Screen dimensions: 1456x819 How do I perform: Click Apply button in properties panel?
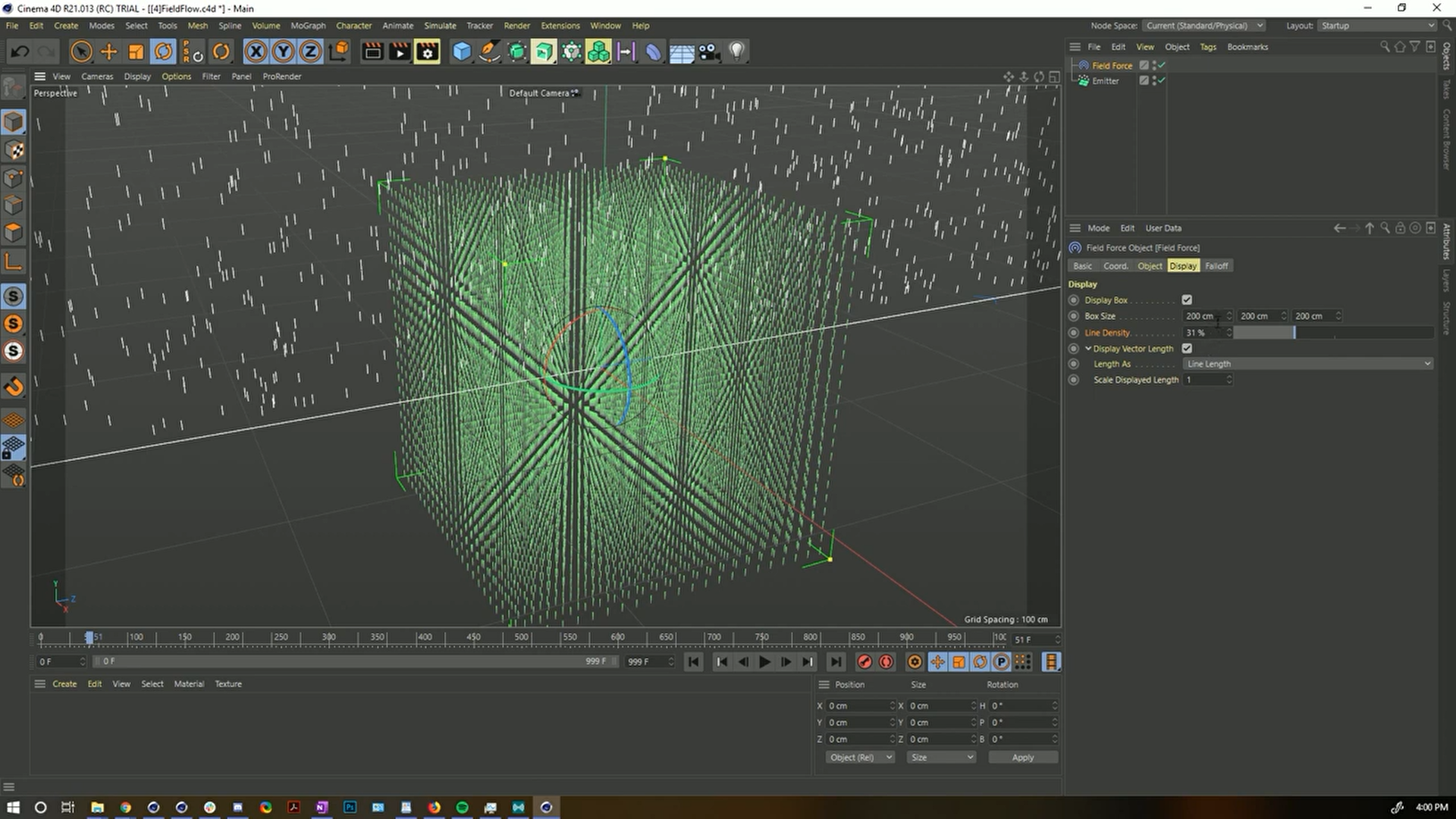pyautogui.click(x=1022, y=756)
